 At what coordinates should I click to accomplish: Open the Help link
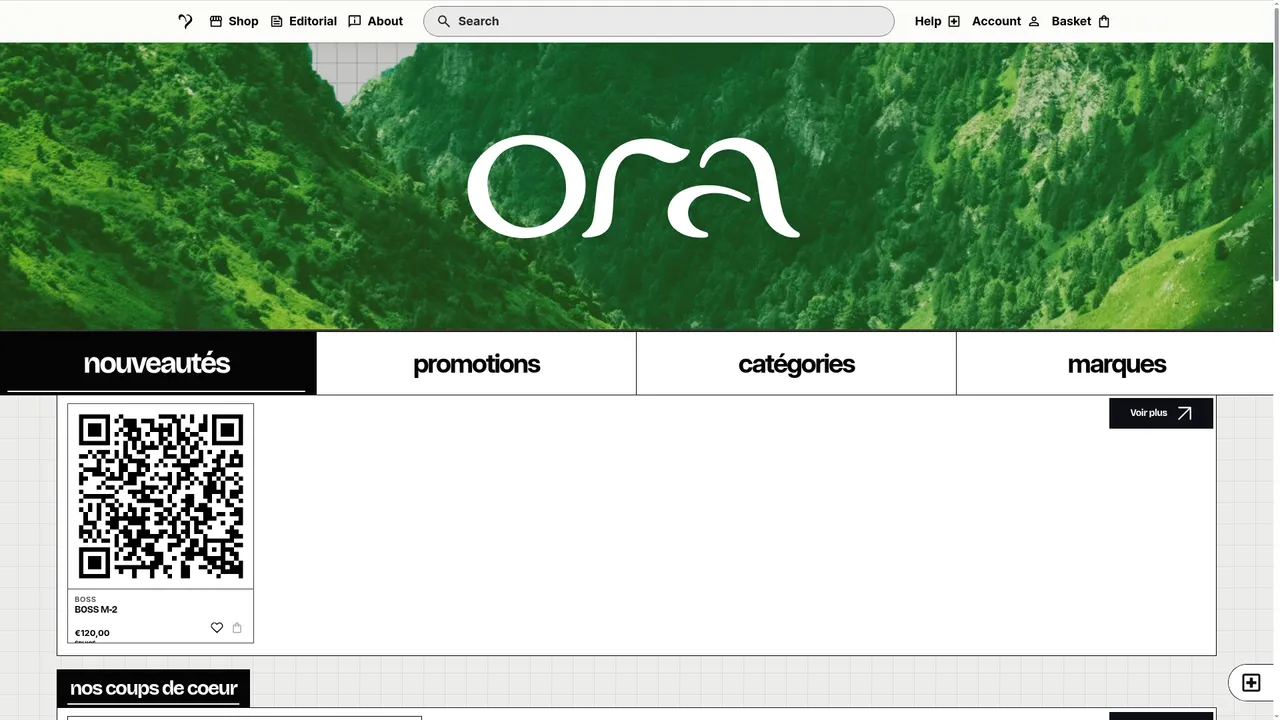(928, 21)
